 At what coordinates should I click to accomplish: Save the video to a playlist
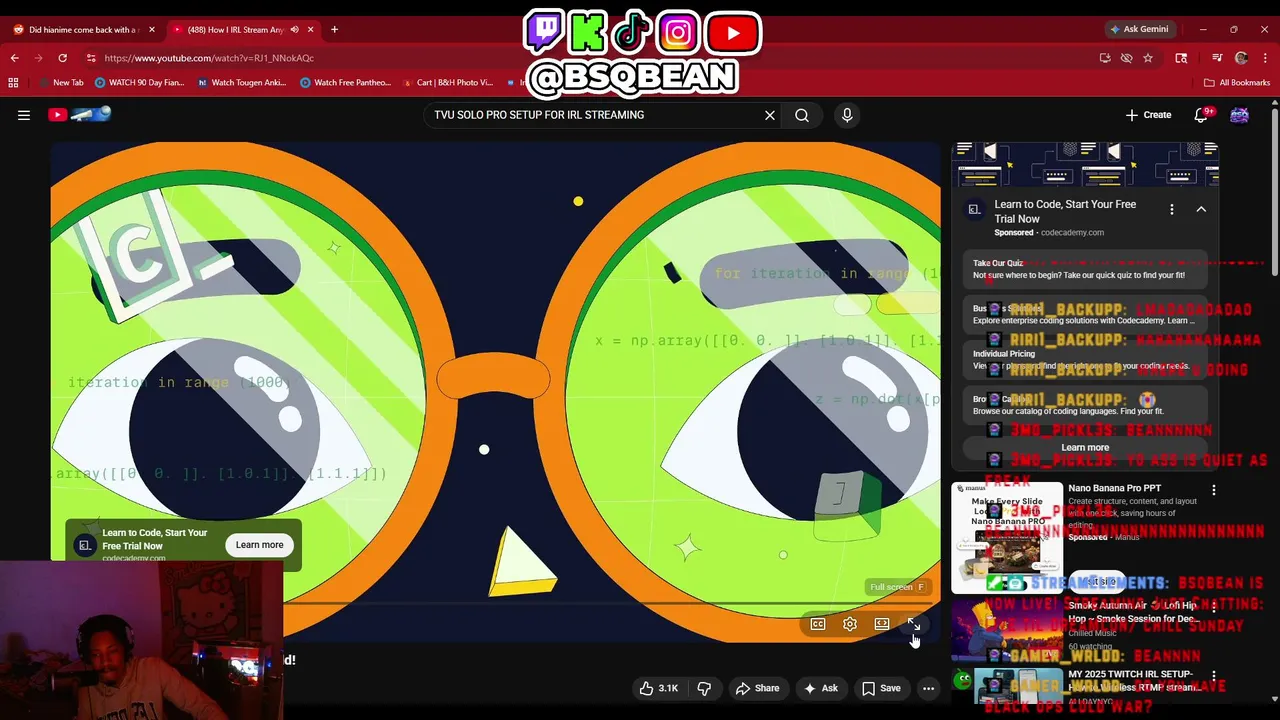tap(881, 688)
